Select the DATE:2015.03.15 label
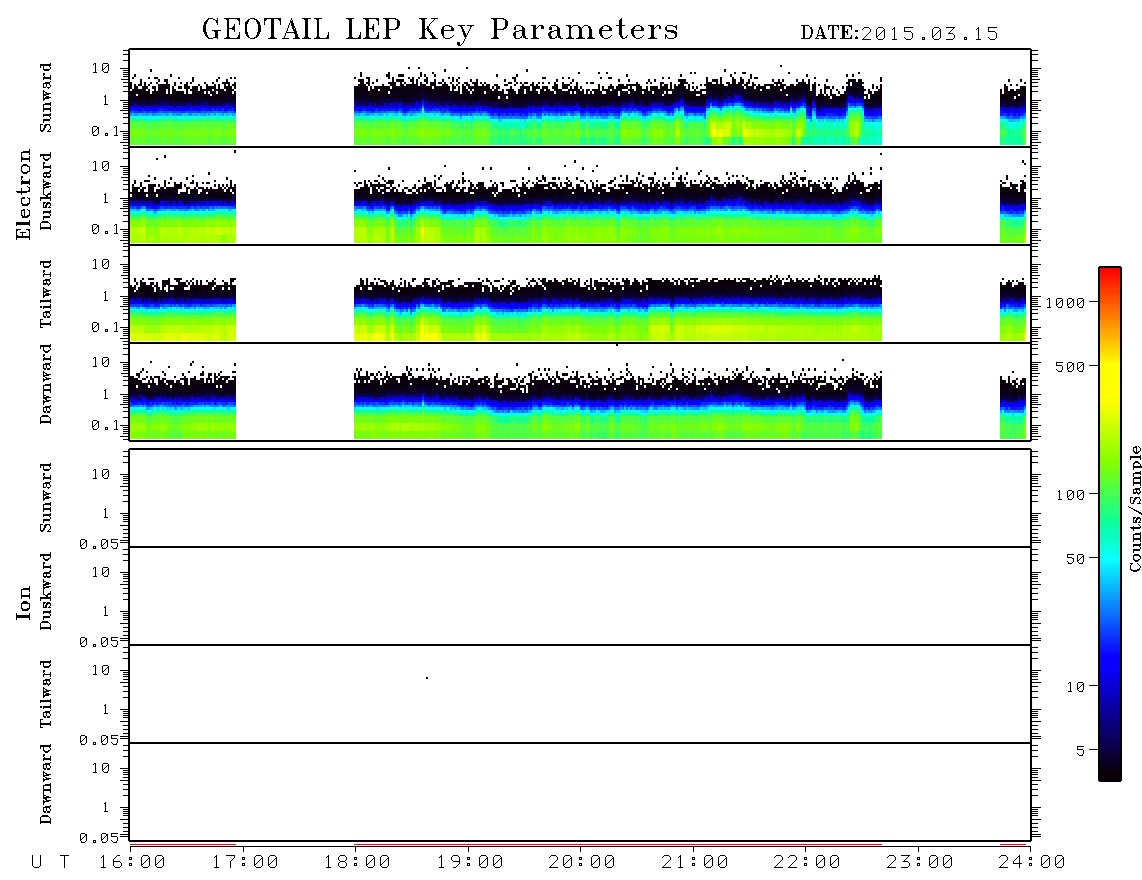Viewport: 1142px width, 880px height. coord(899,34)
